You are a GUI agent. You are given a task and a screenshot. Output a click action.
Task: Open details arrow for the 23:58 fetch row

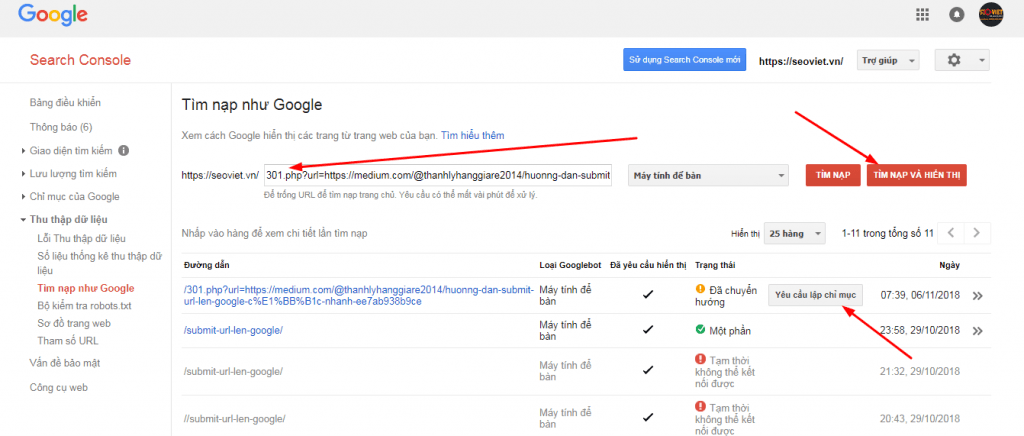(x=977, y=331)
